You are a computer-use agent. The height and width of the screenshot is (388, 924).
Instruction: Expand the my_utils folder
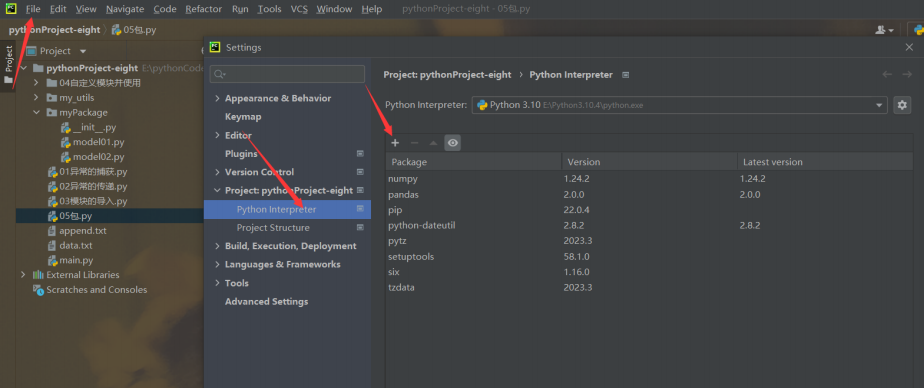coord(36,98)
